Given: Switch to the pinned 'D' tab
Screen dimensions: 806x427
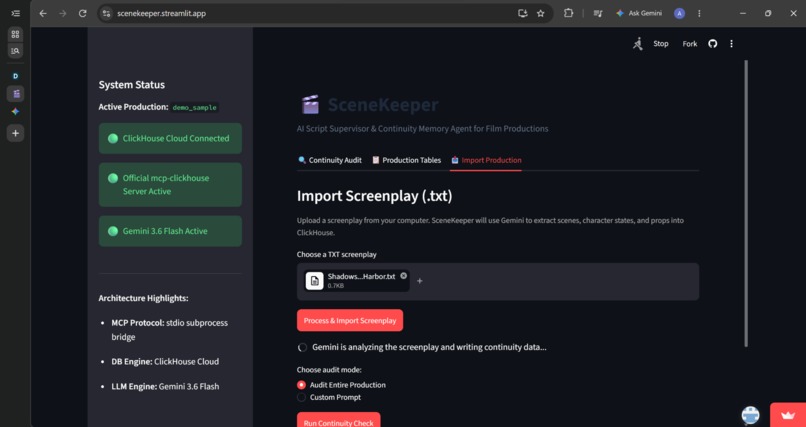Looking at the screenshot, I should click(15, 76).
